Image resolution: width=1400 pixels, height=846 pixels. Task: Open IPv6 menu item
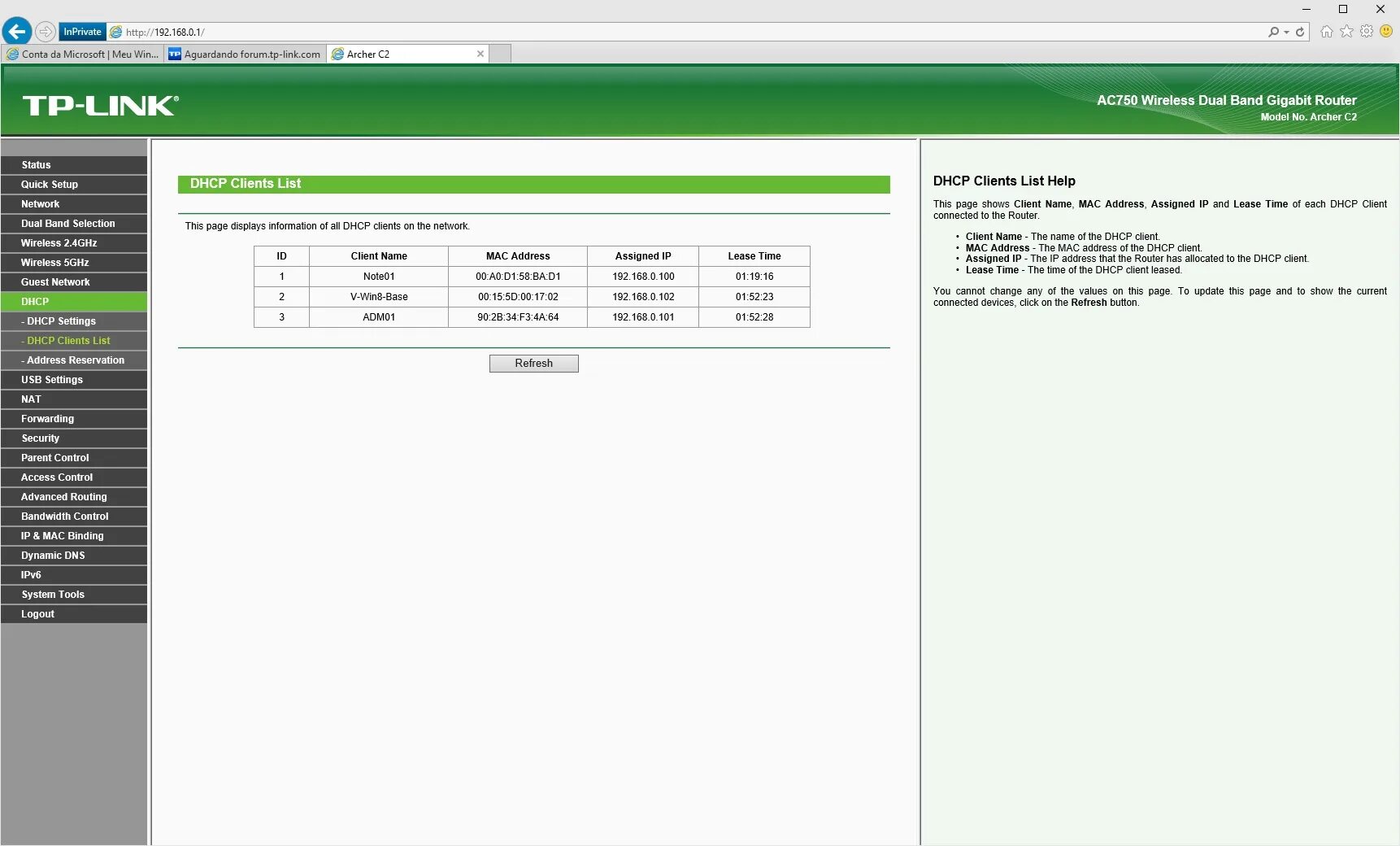pyautogui.click(x=74, y=575)
